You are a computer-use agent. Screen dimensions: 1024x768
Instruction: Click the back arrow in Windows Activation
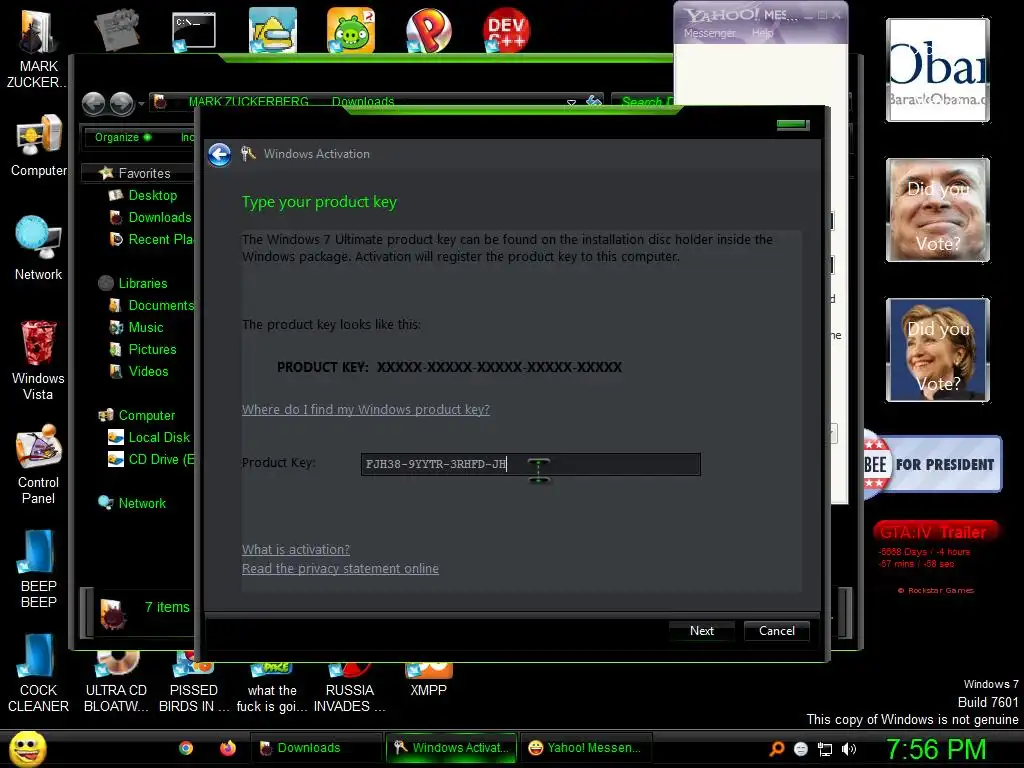[219, 155]
